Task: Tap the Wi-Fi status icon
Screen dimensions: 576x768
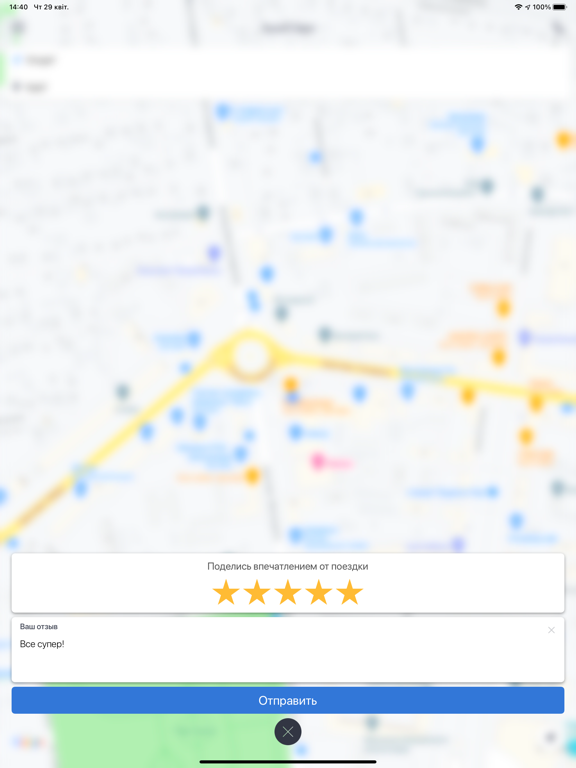Action: pos(518,7)
